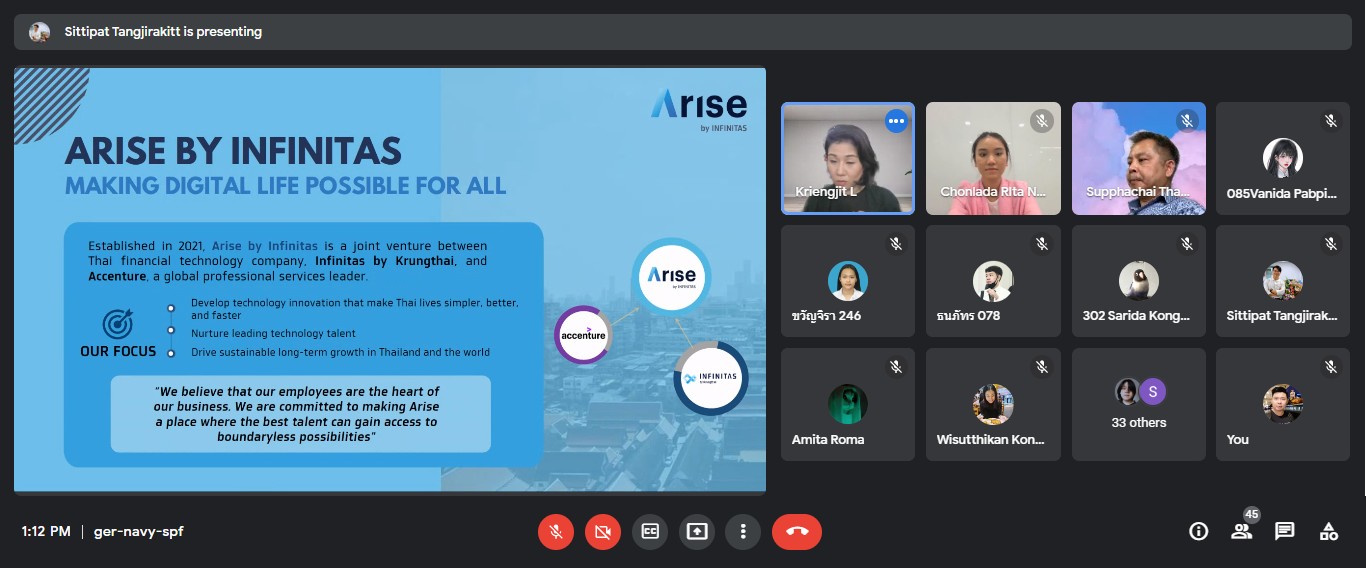
Task: Click the 'Kriengjit L' name label
Action: point(826,192)
